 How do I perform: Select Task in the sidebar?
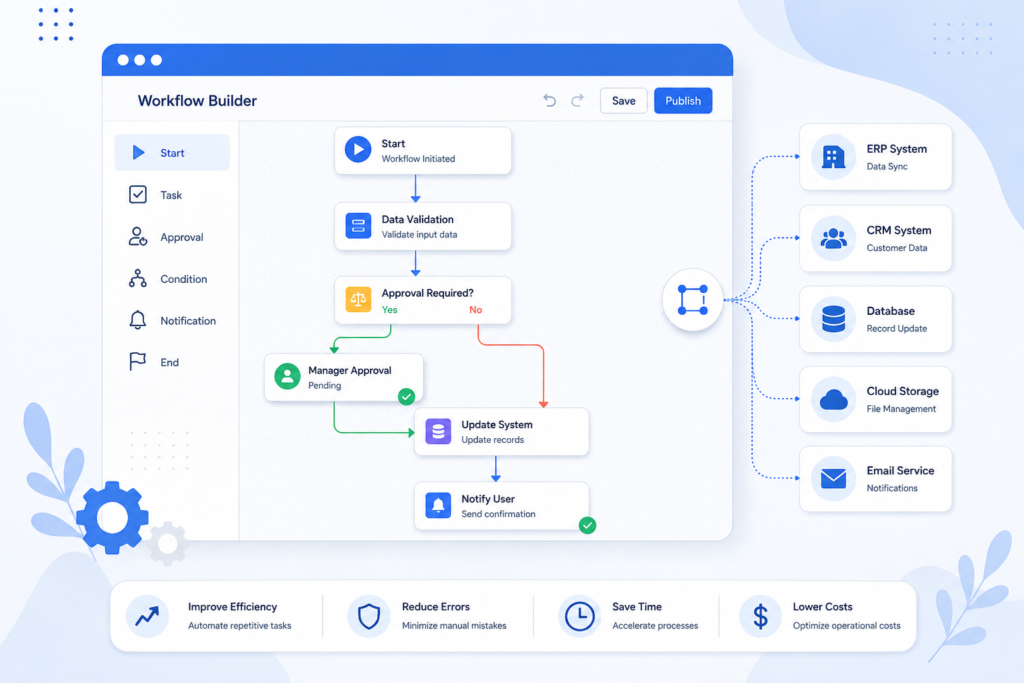172,195
